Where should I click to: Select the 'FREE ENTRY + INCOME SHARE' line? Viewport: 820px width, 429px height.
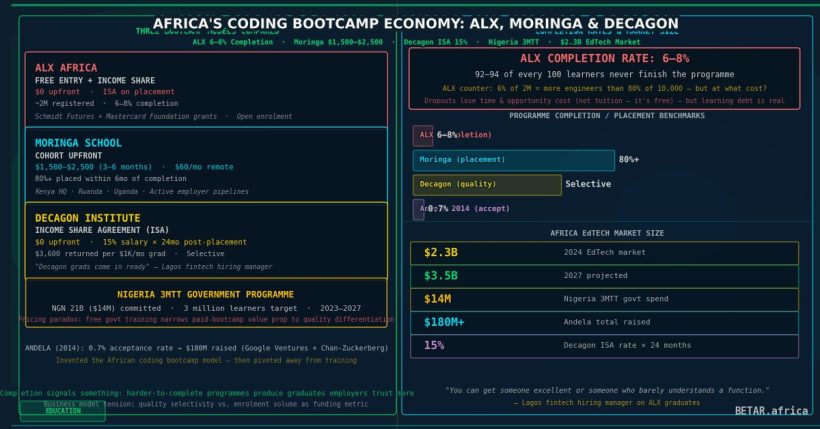click(95, 81)
